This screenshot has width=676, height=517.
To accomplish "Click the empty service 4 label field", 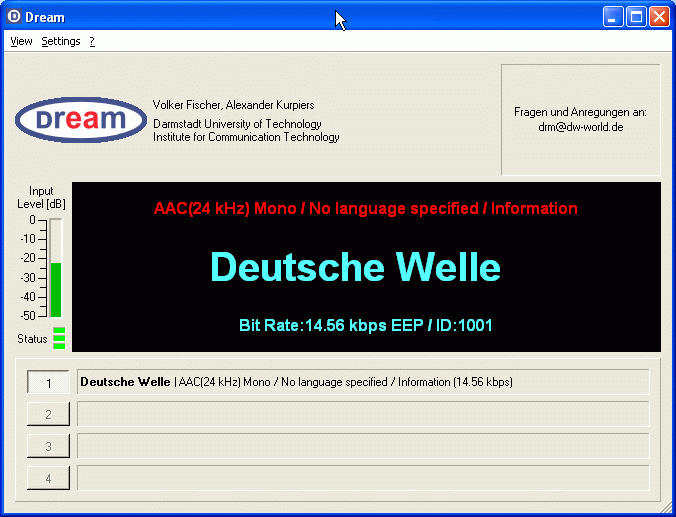I will click(x=363, y=478).
